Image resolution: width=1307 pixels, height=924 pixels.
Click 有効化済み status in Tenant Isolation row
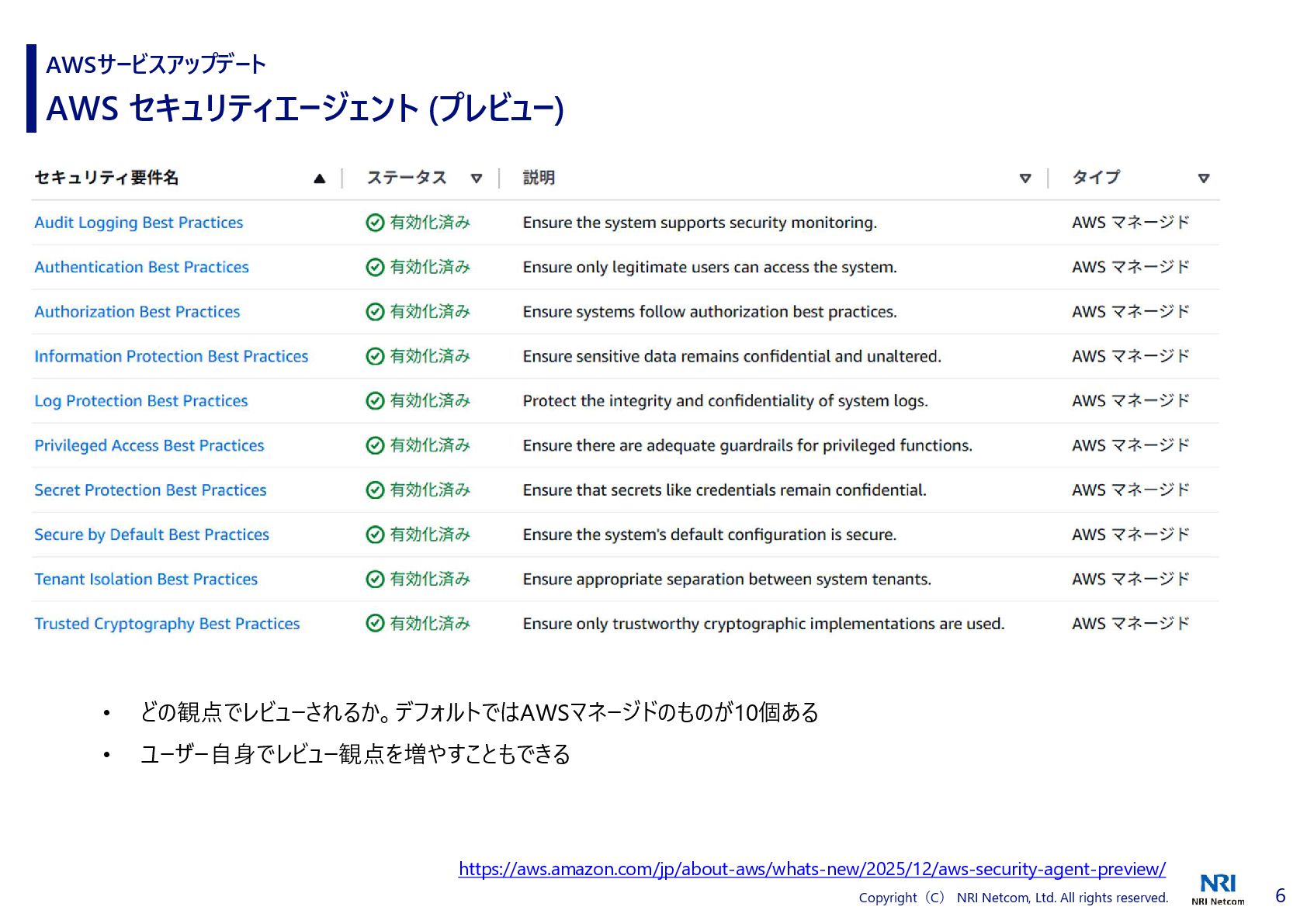coord(430,580)
